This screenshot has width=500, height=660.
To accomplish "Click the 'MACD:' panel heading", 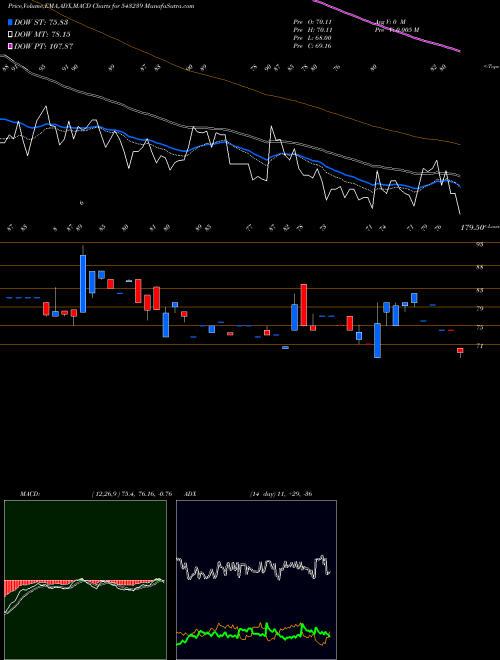I will (x=29, y=494).
